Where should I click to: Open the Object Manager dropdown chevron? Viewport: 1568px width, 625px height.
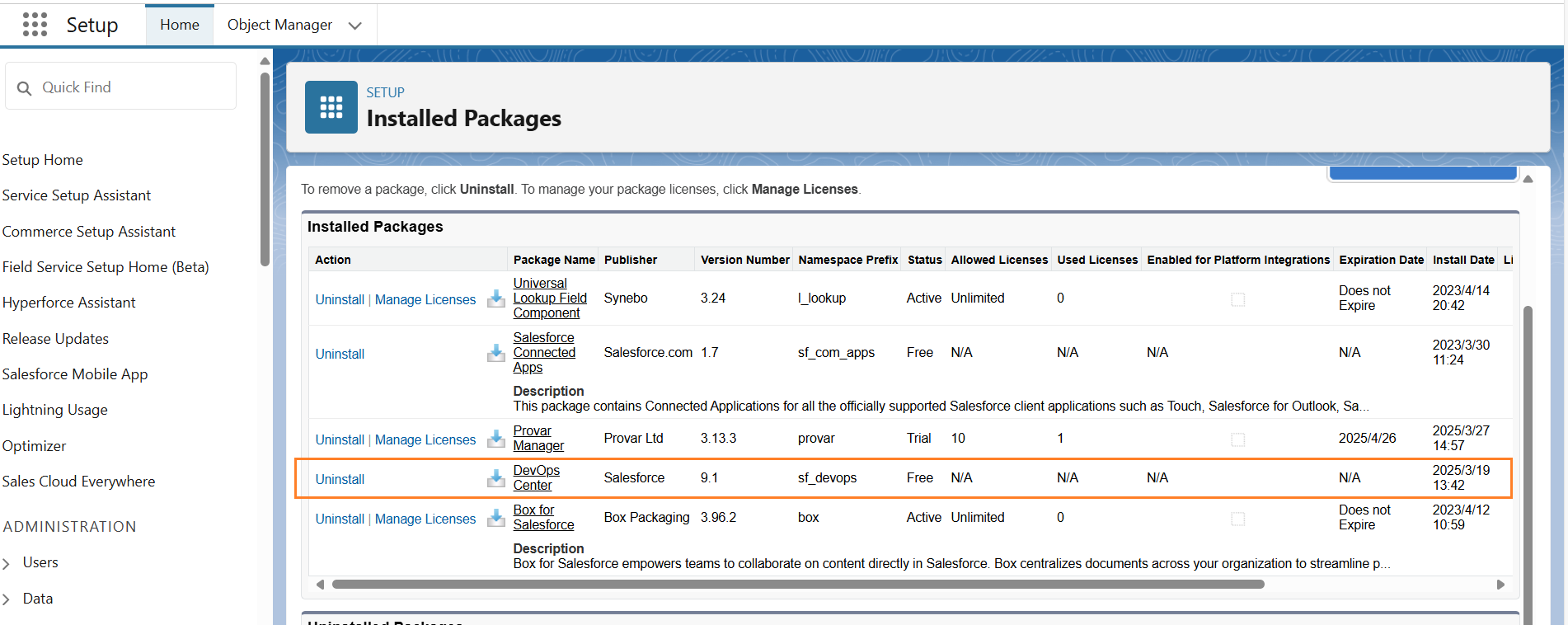click(355, 26)
